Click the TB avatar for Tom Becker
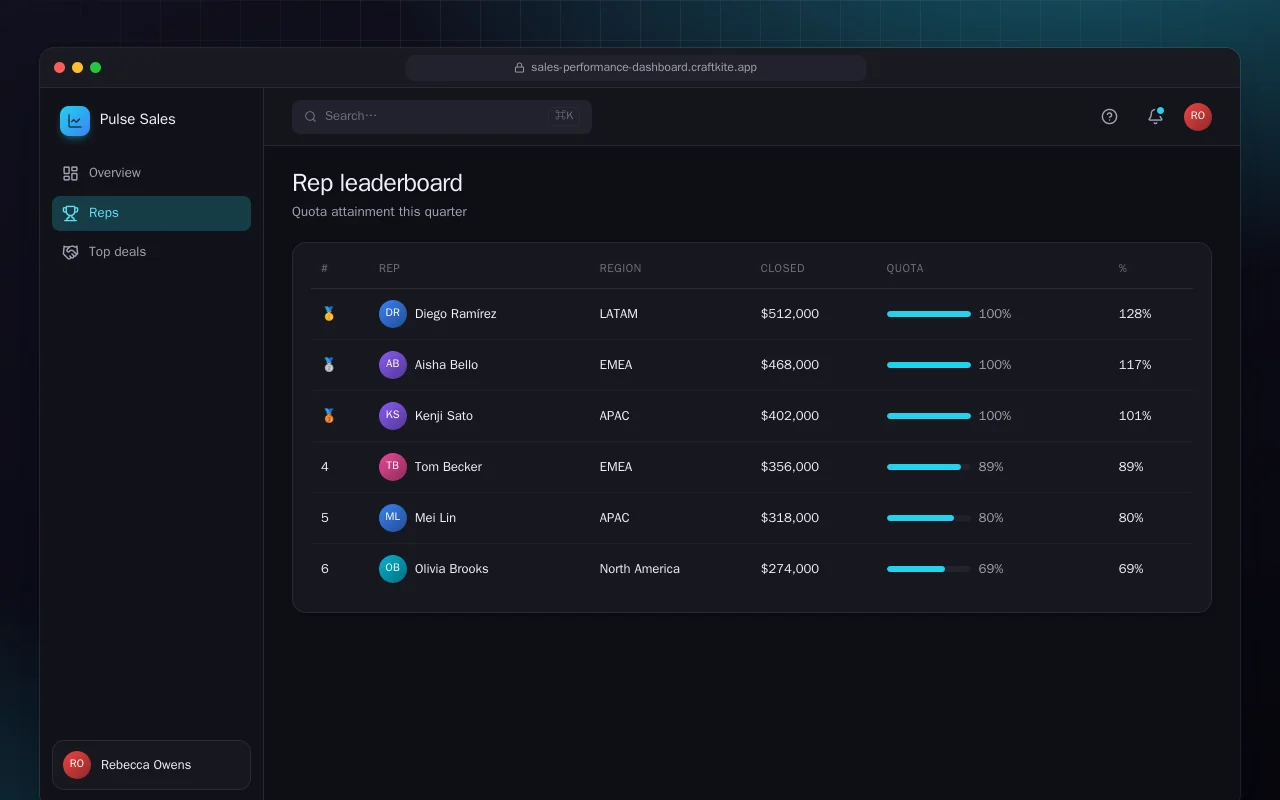Screen dimensions: 1280x800 393,467
